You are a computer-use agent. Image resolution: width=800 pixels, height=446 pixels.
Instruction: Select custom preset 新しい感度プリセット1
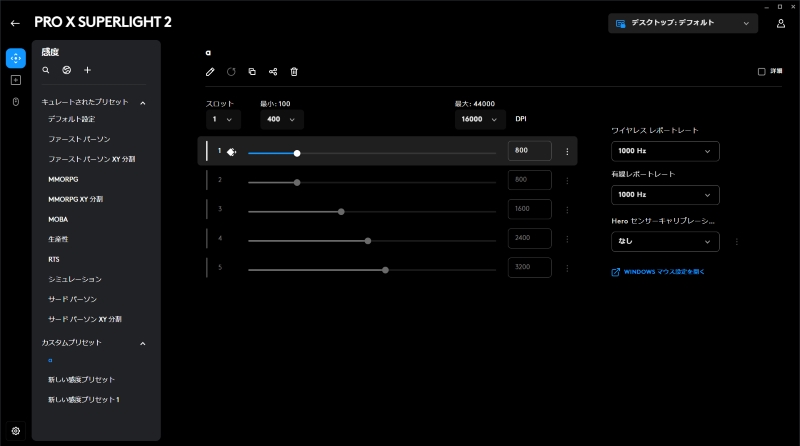pyautogui.click(x=84, y=400)
